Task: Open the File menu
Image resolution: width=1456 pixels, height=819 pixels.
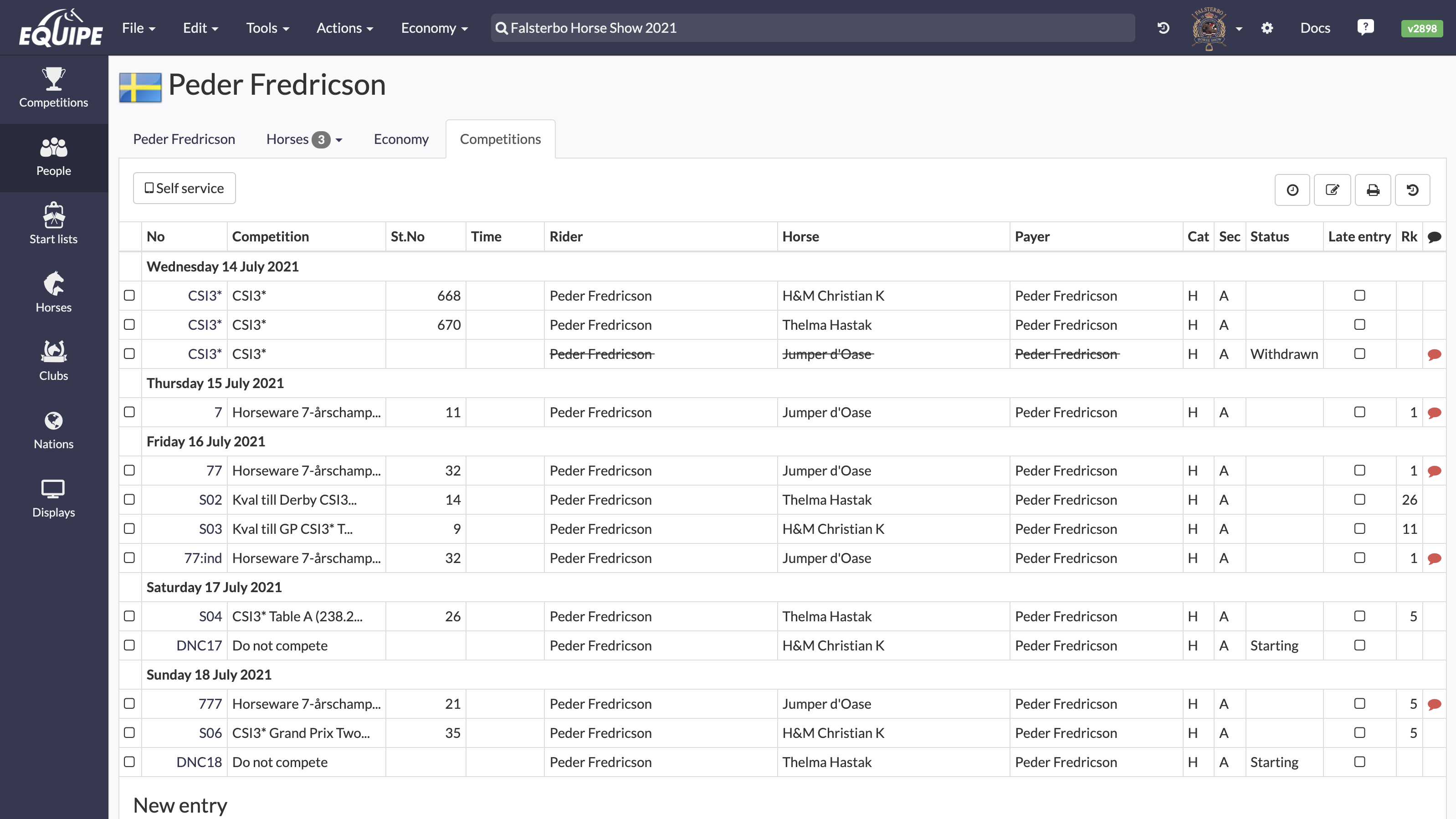Action: [138, 28]
